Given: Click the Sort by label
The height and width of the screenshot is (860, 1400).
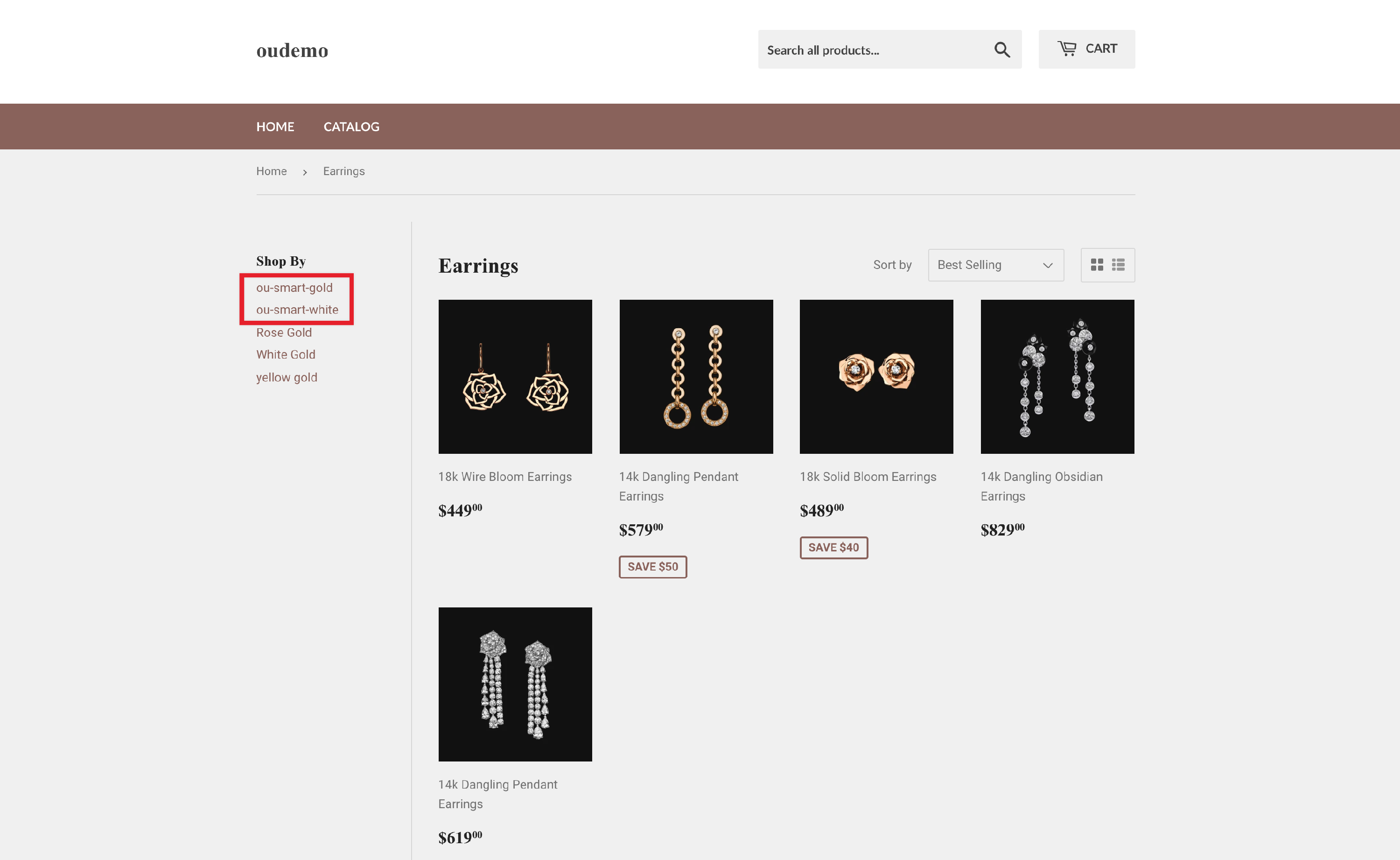Looking at the screenshot, I should pos(892,265).
